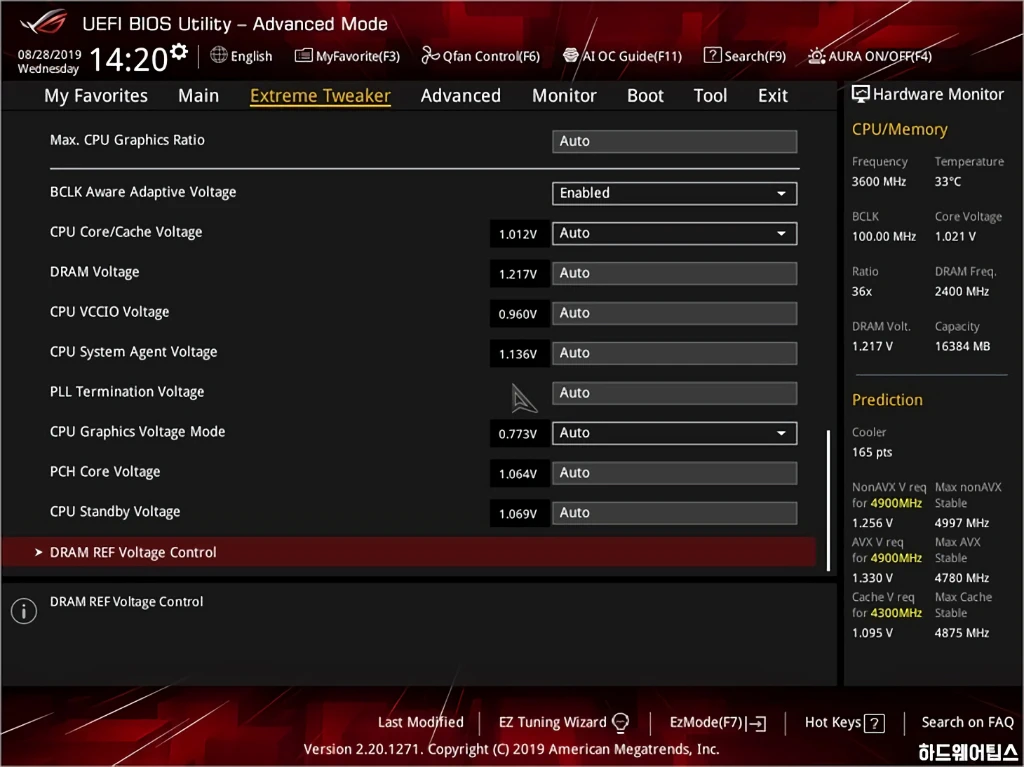Click the settings list vertical scrollbar
The height and width of the screenshot is (767, 1024).
[828, 500]
